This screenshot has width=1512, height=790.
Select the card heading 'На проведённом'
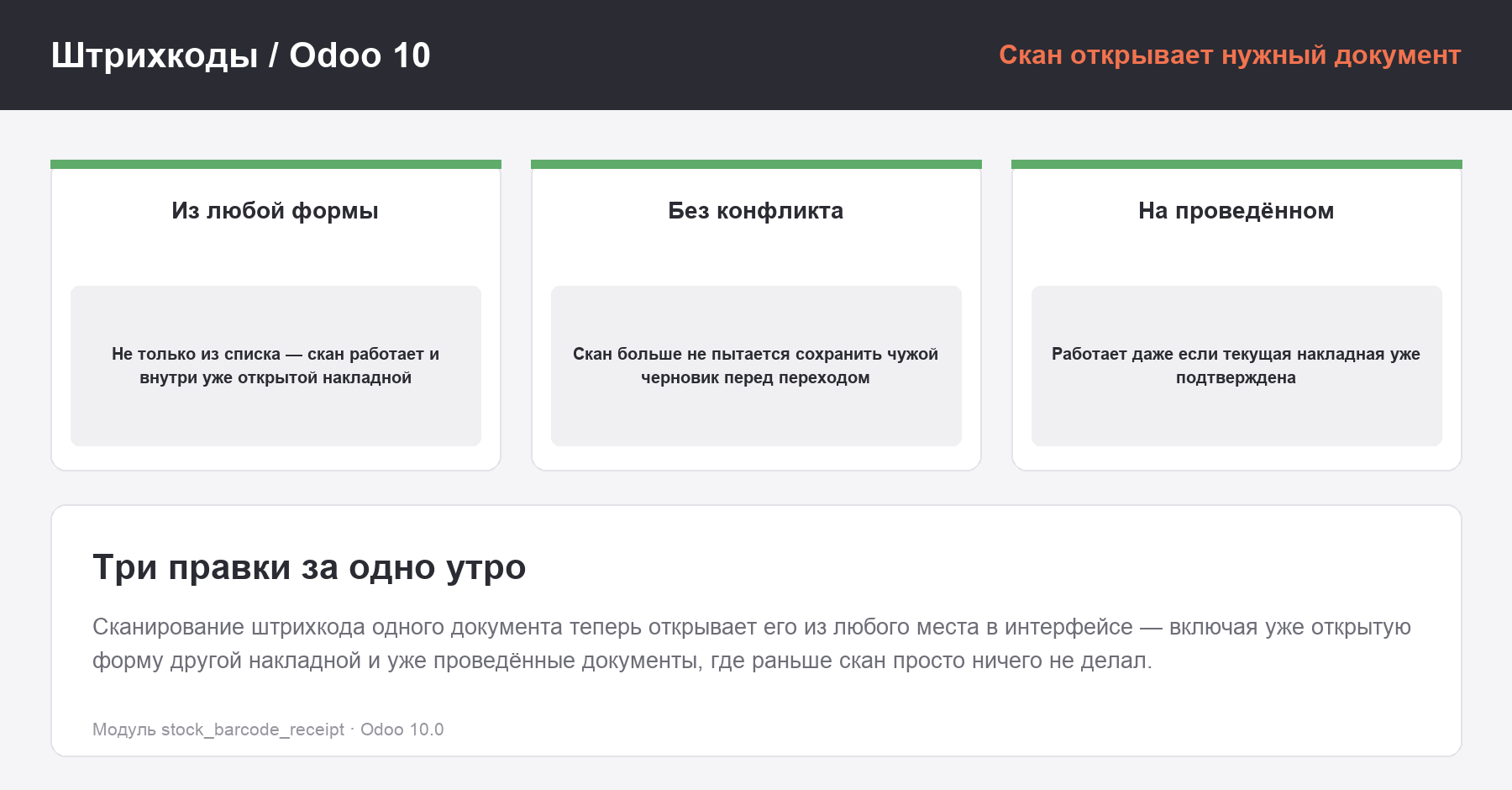(x=1236, y=211)
